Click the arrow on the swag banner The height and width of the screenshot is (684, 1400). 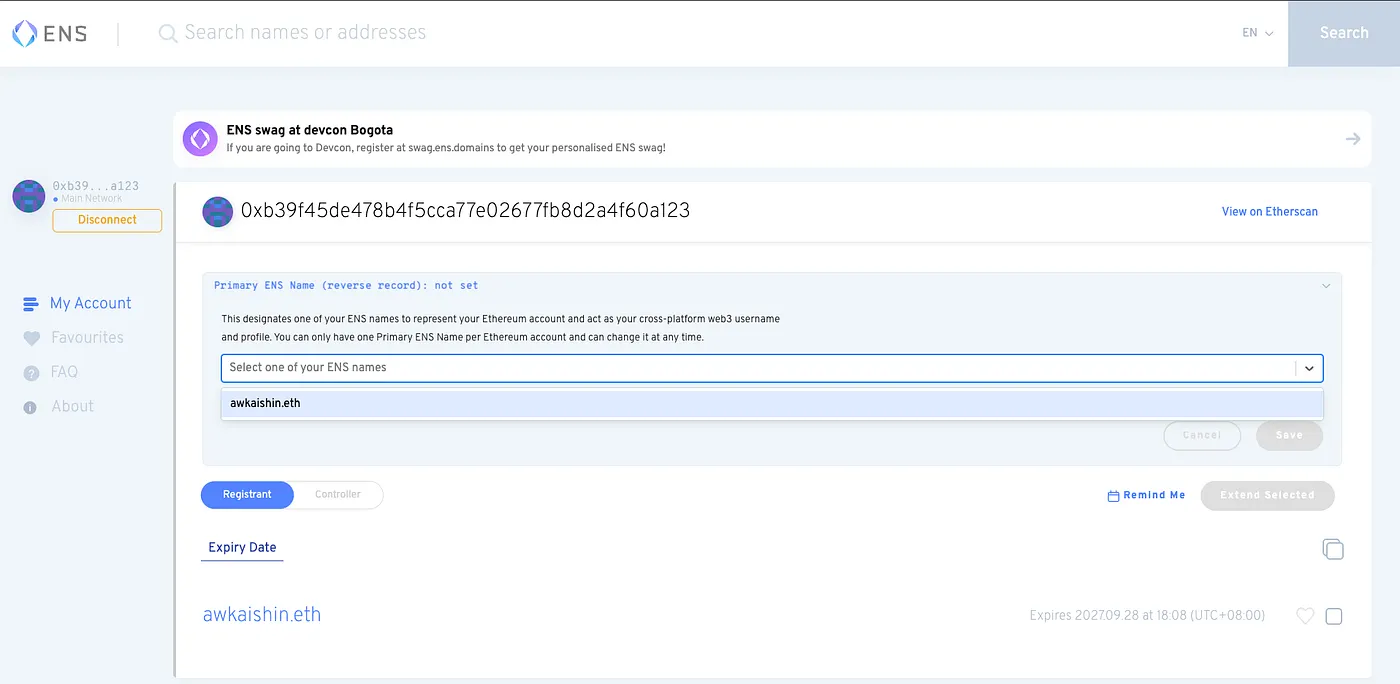1352,139
